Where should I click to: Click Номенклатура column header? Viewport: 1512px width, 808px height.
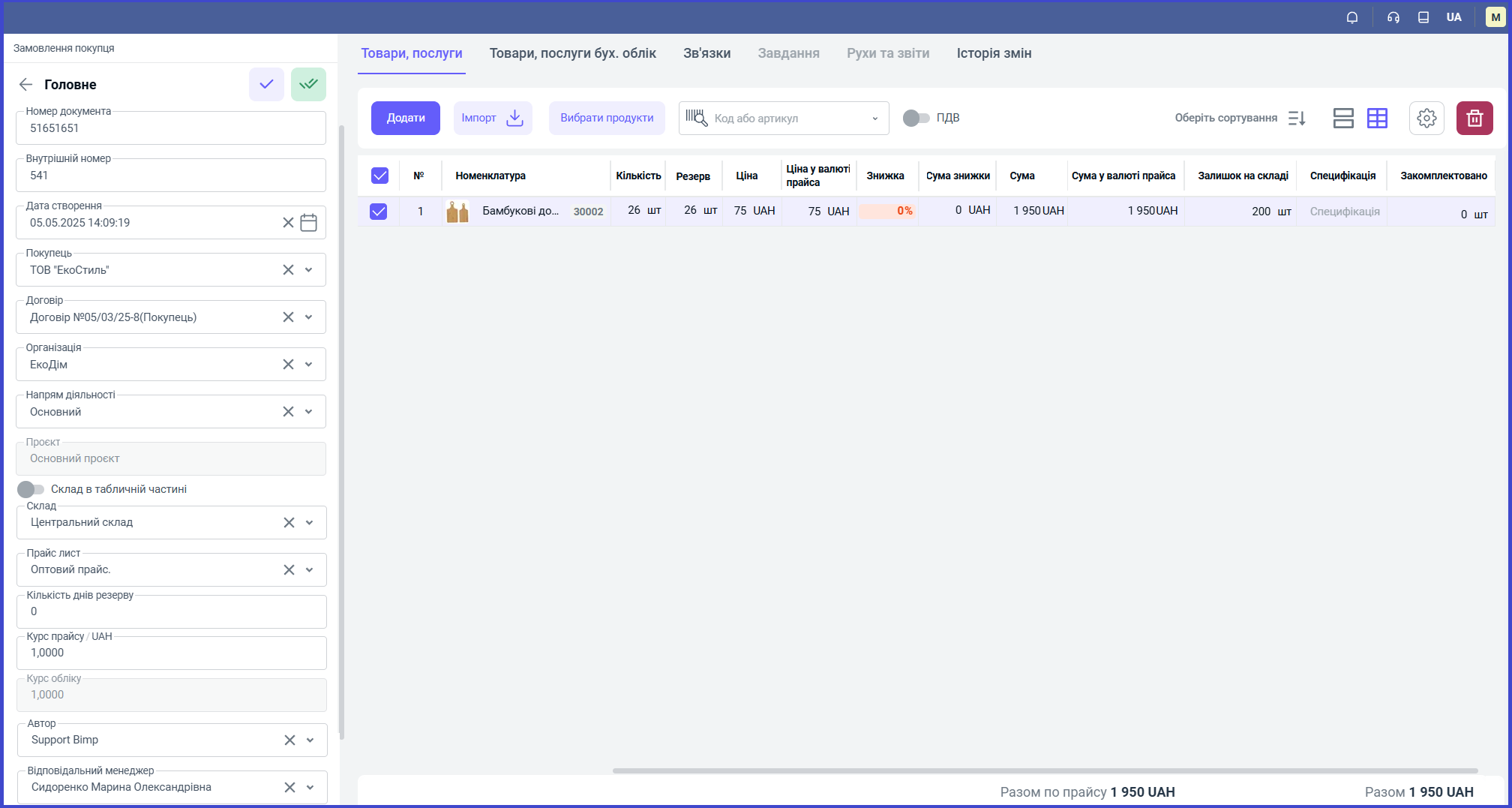(490, 176)
